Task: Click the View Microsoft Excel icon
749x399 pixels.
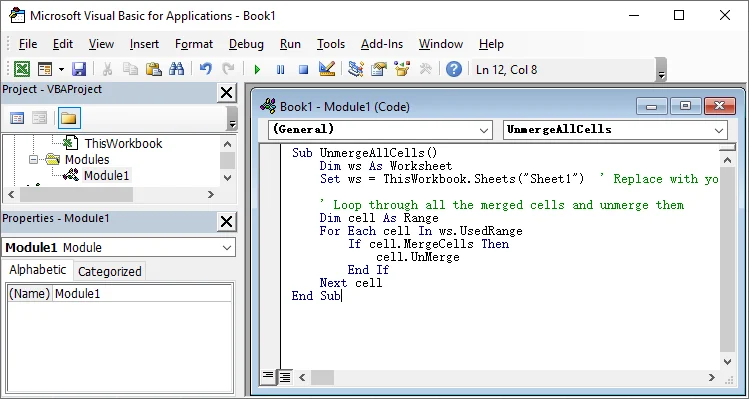Action: coord(21,70)
